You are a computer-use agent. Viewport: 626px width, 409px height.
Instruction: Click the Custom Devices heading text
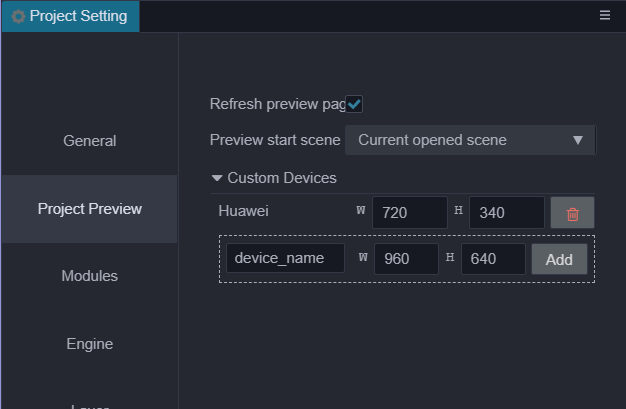282,178
